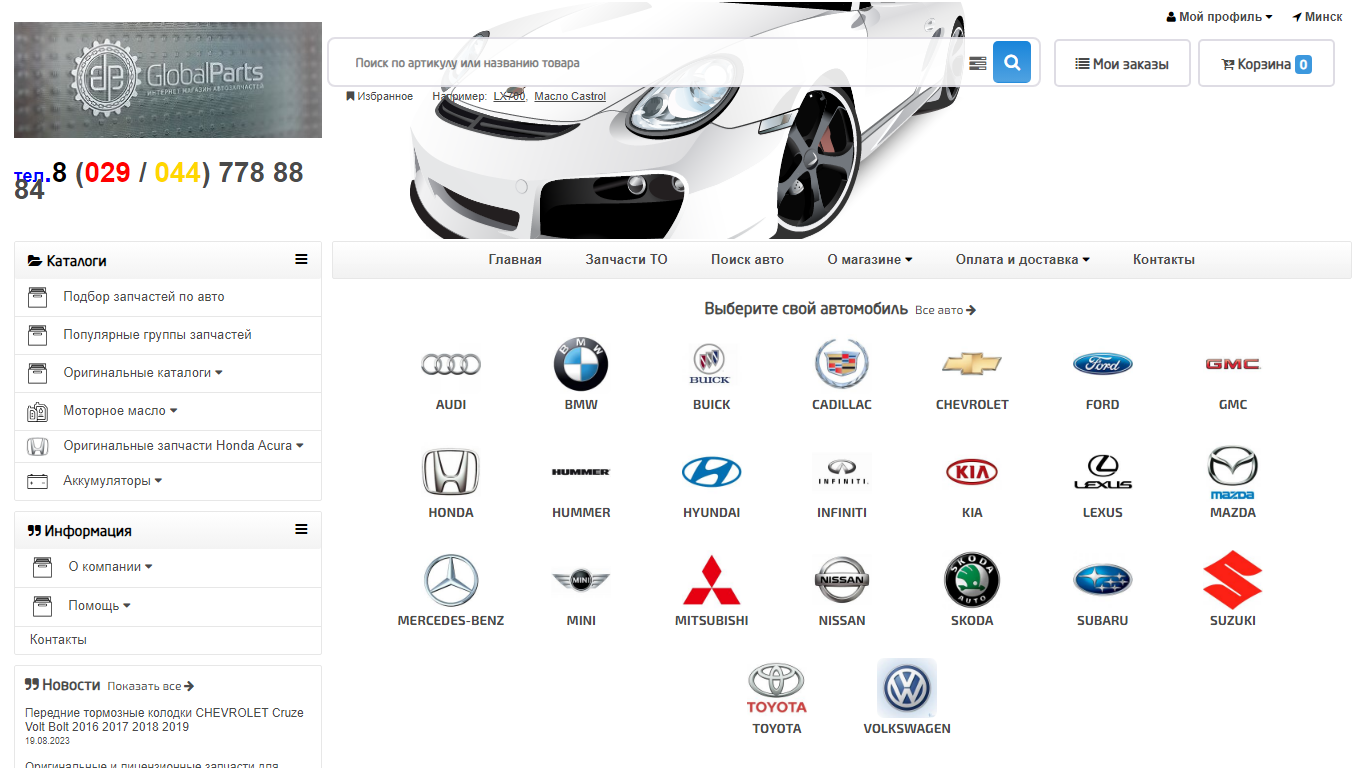Open the Корзина cart button
The height and width of the screenshot is (768, 1366).
pyautogui.click(x=1266, y=63)
